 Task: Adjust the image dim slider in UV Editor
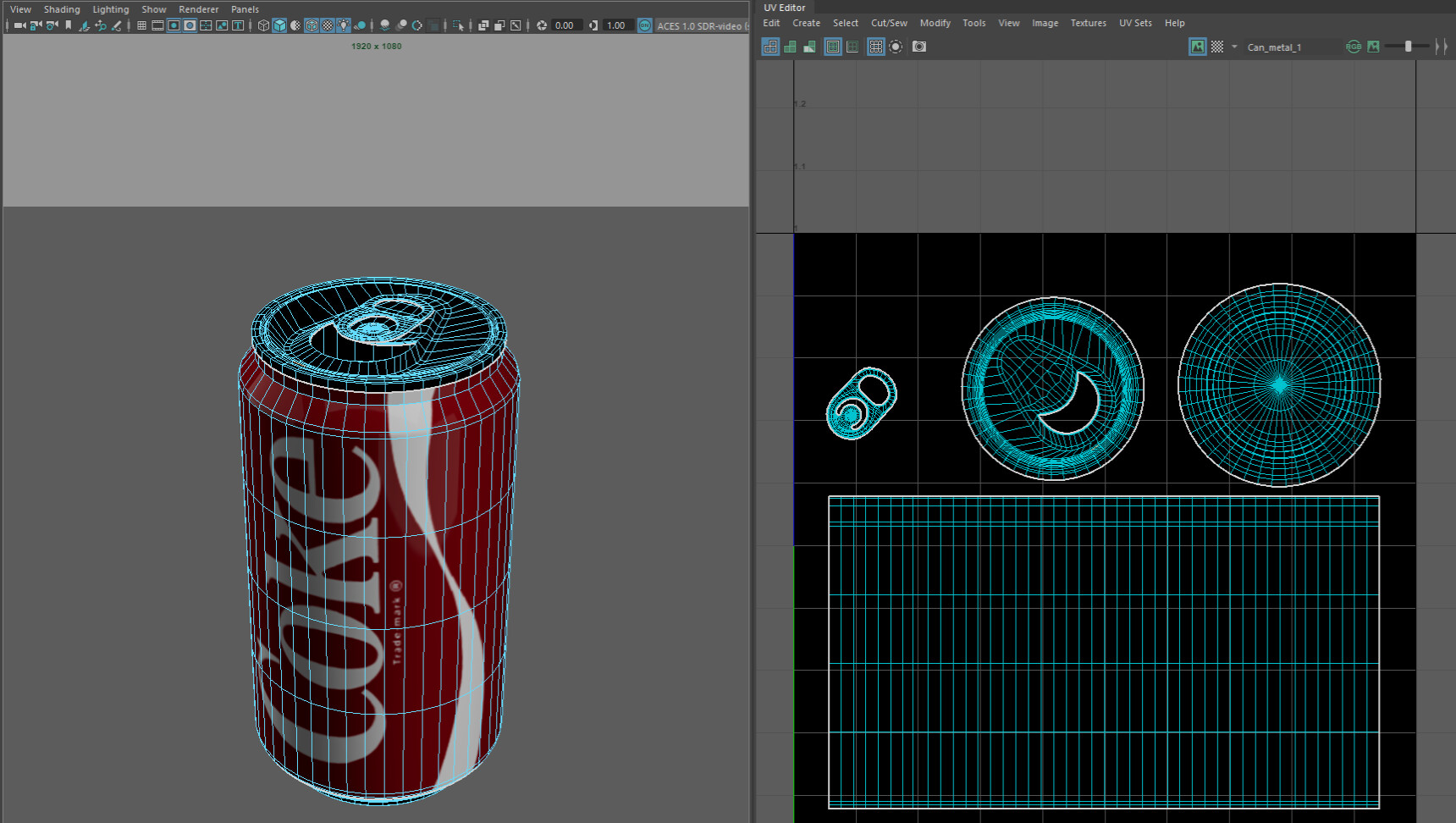1409,47
